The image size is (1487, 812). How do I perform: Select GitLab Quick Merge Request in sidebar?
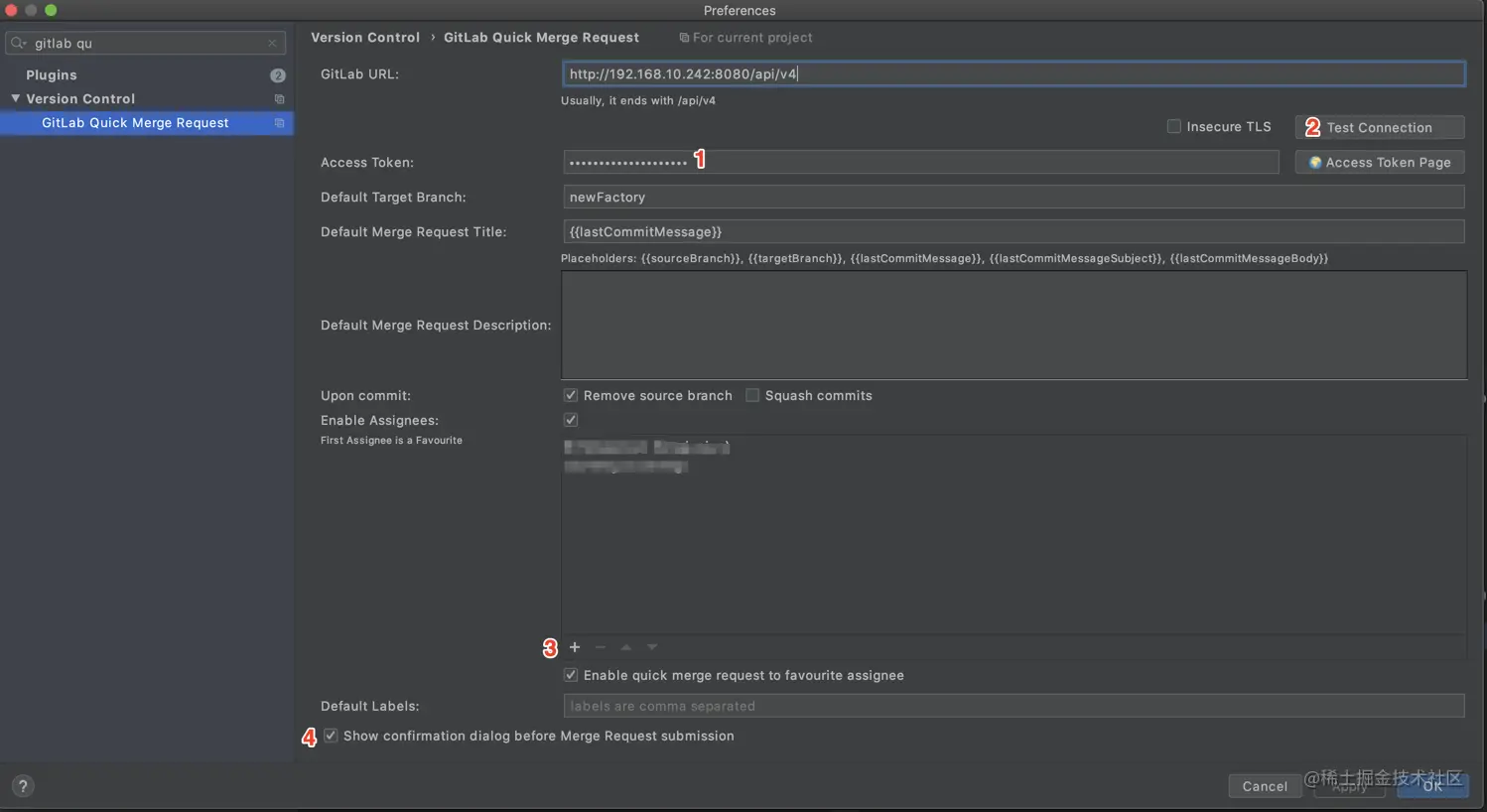pyautogui.click(x=146, y=123)
